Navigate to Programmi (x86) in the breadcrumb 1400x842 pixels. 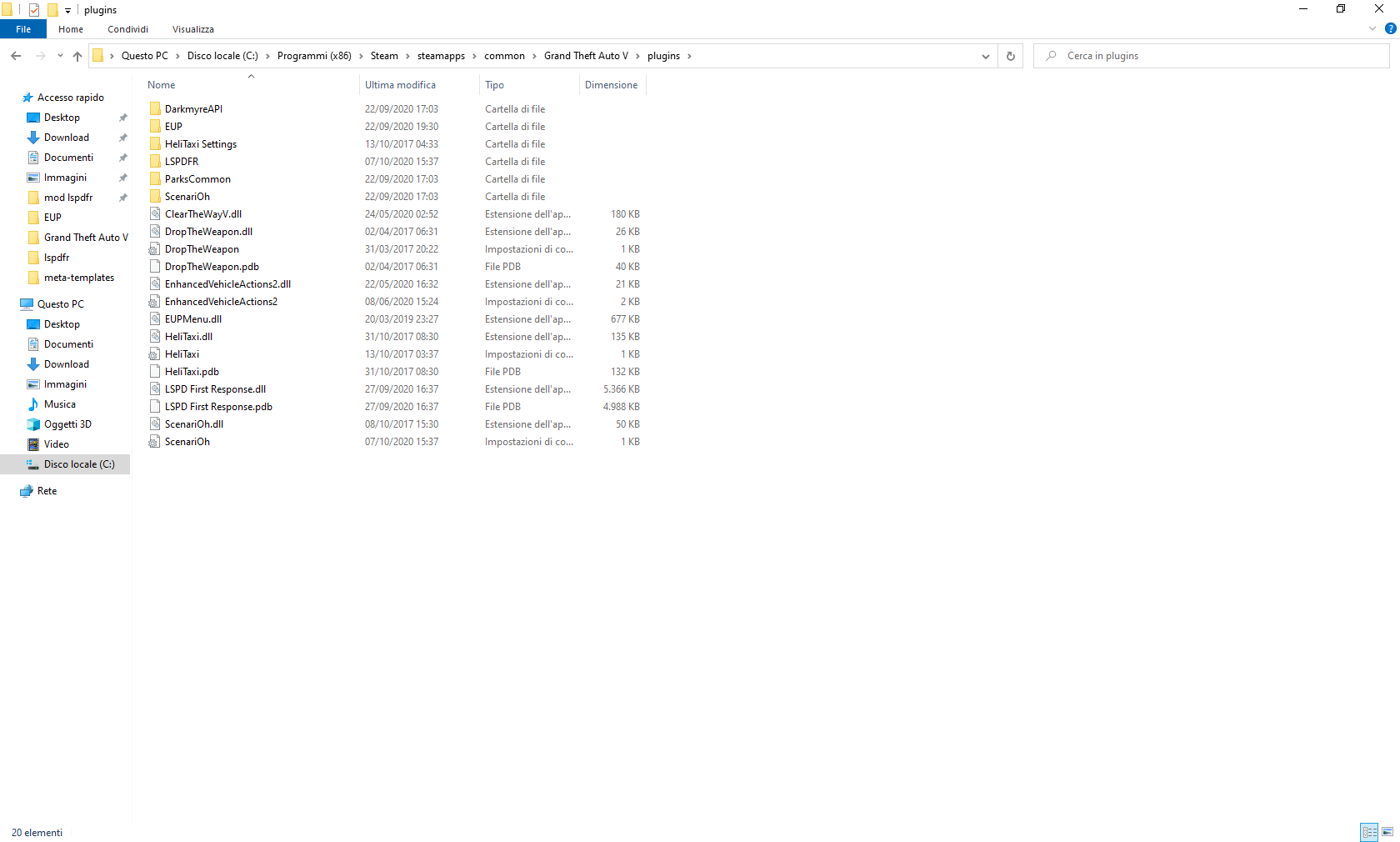pyautogui.click(x=314, y=56)
